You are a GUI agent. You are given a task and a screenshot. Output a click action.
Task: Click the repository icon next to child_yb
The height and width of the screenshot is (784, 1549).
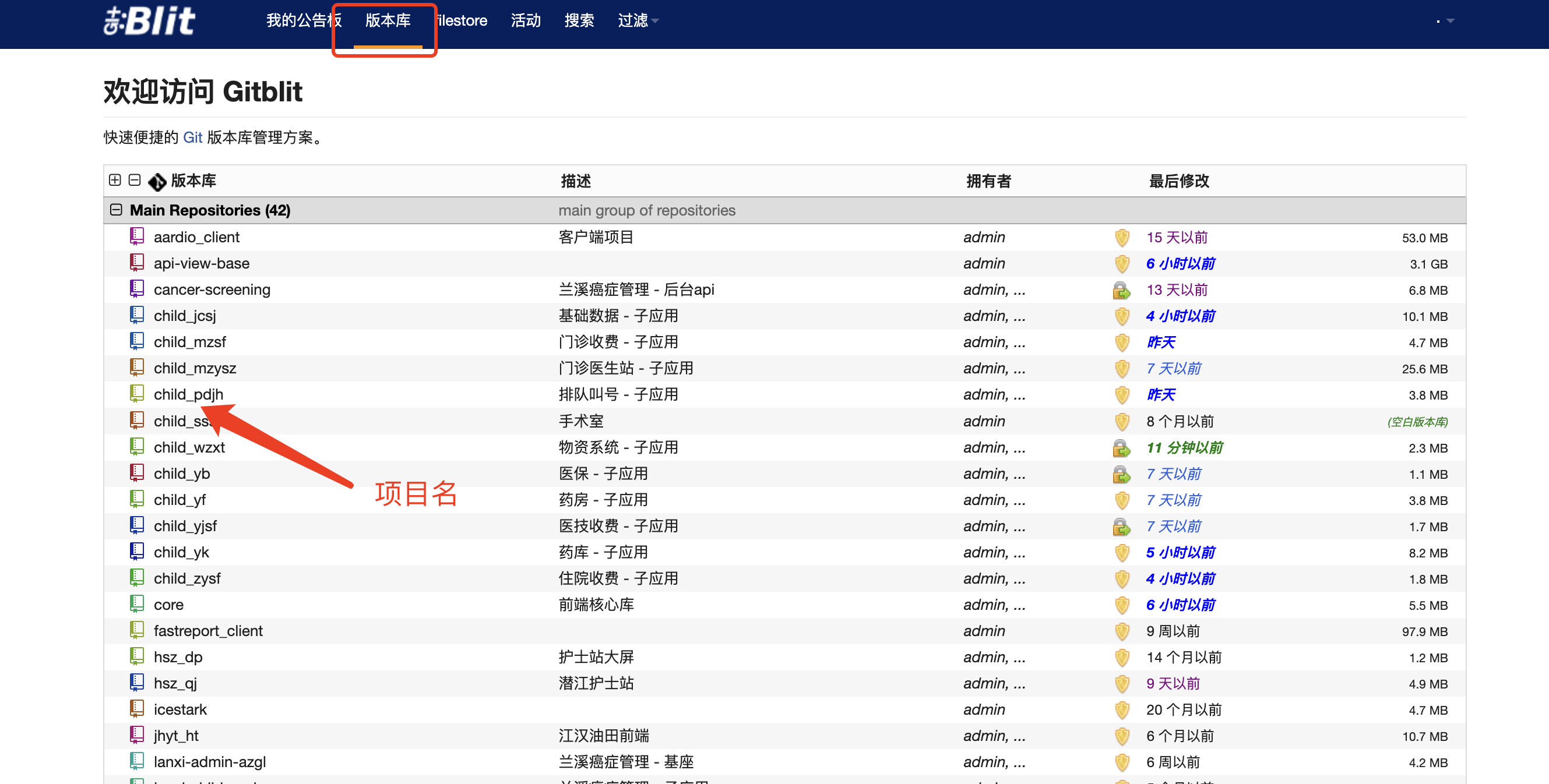point(137,472)
